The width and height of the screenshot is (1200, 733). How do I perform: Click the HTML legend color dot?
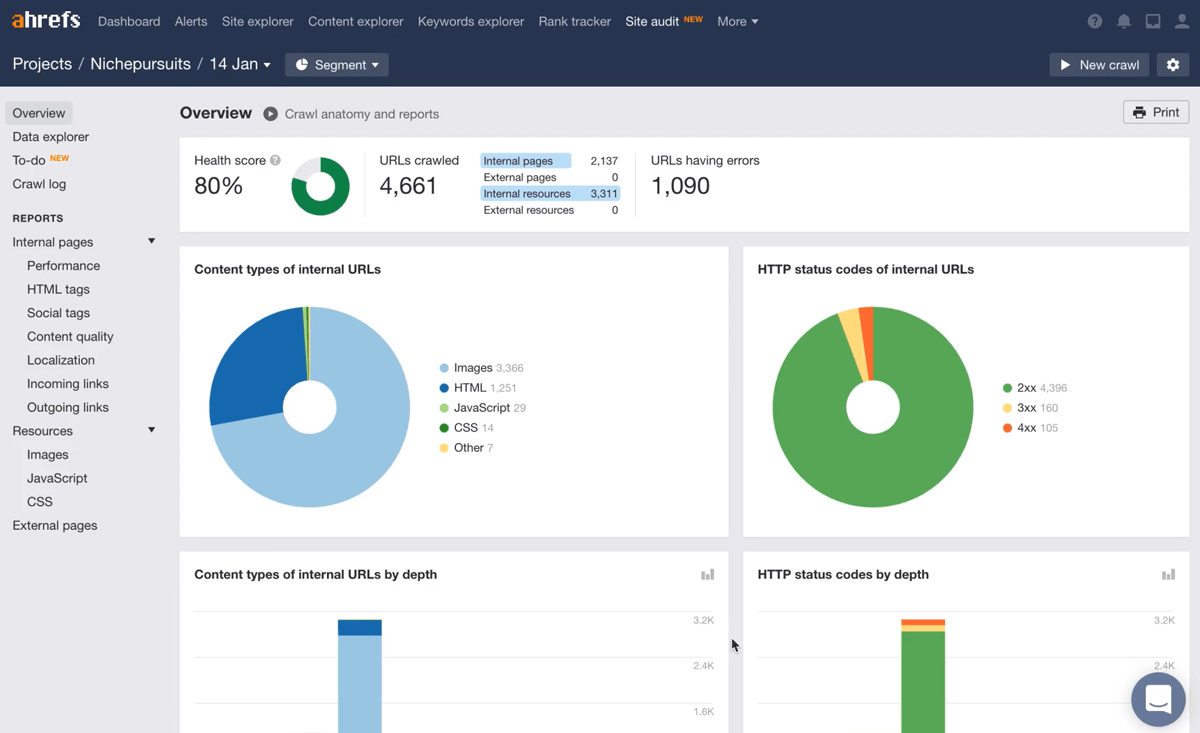tap(444, 388)
